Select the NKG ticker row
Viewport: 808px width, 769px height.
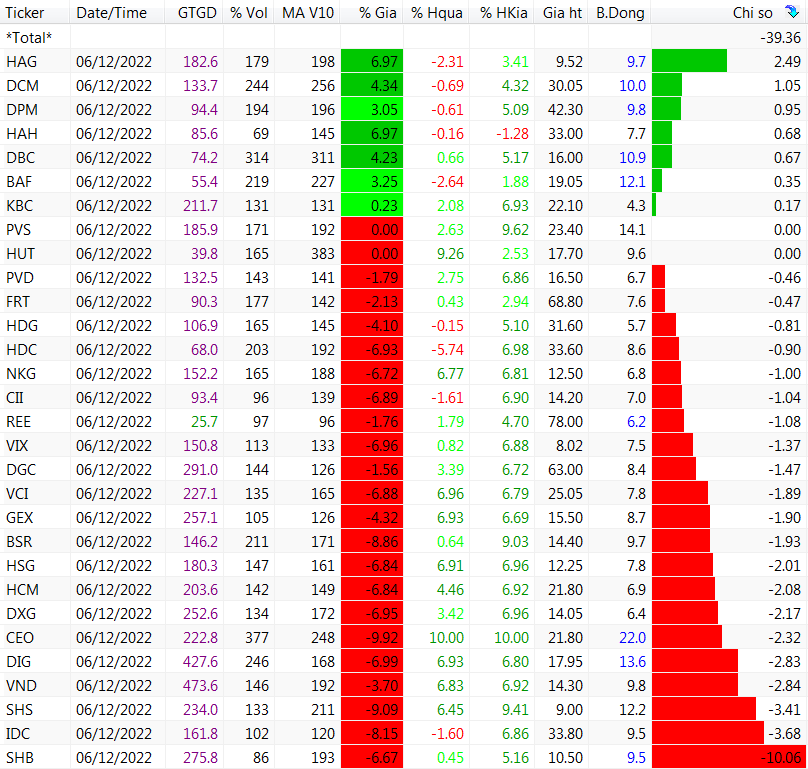coord(404,373)
